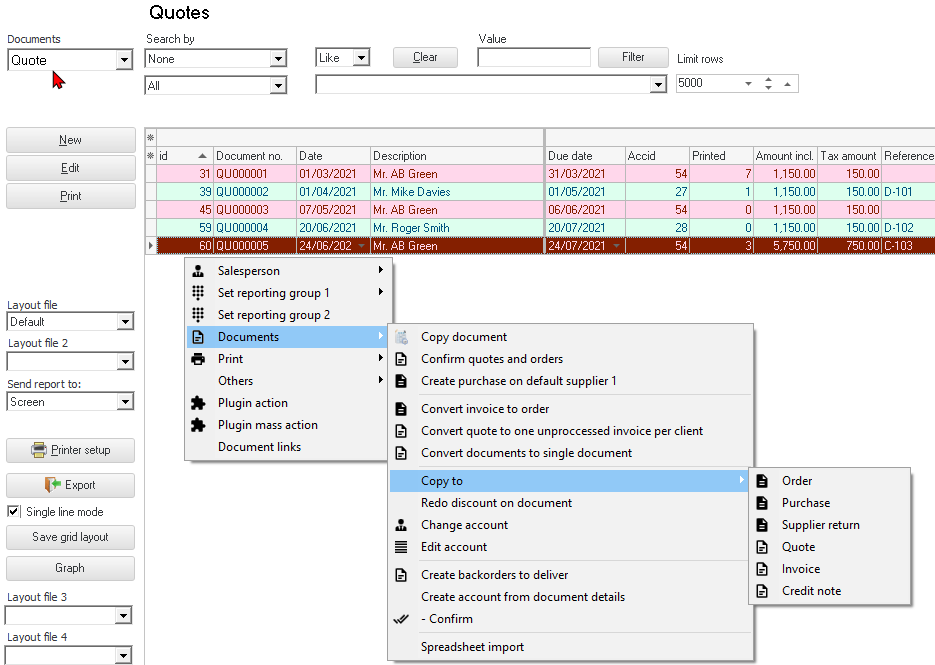Viewport: 935px width, 665px height.
Task: Click the document icon beside Copy document
Action: (x=401, y=337)
